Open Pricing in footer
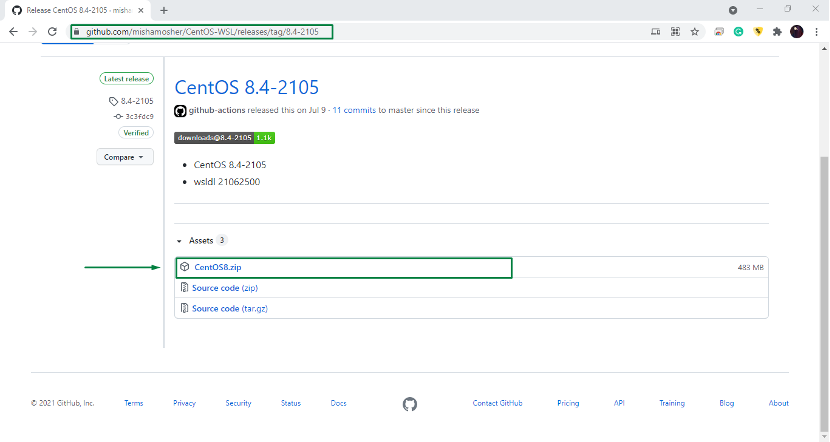Image resolution: width=830 pixels, height=442 pixels. point(568,403)
